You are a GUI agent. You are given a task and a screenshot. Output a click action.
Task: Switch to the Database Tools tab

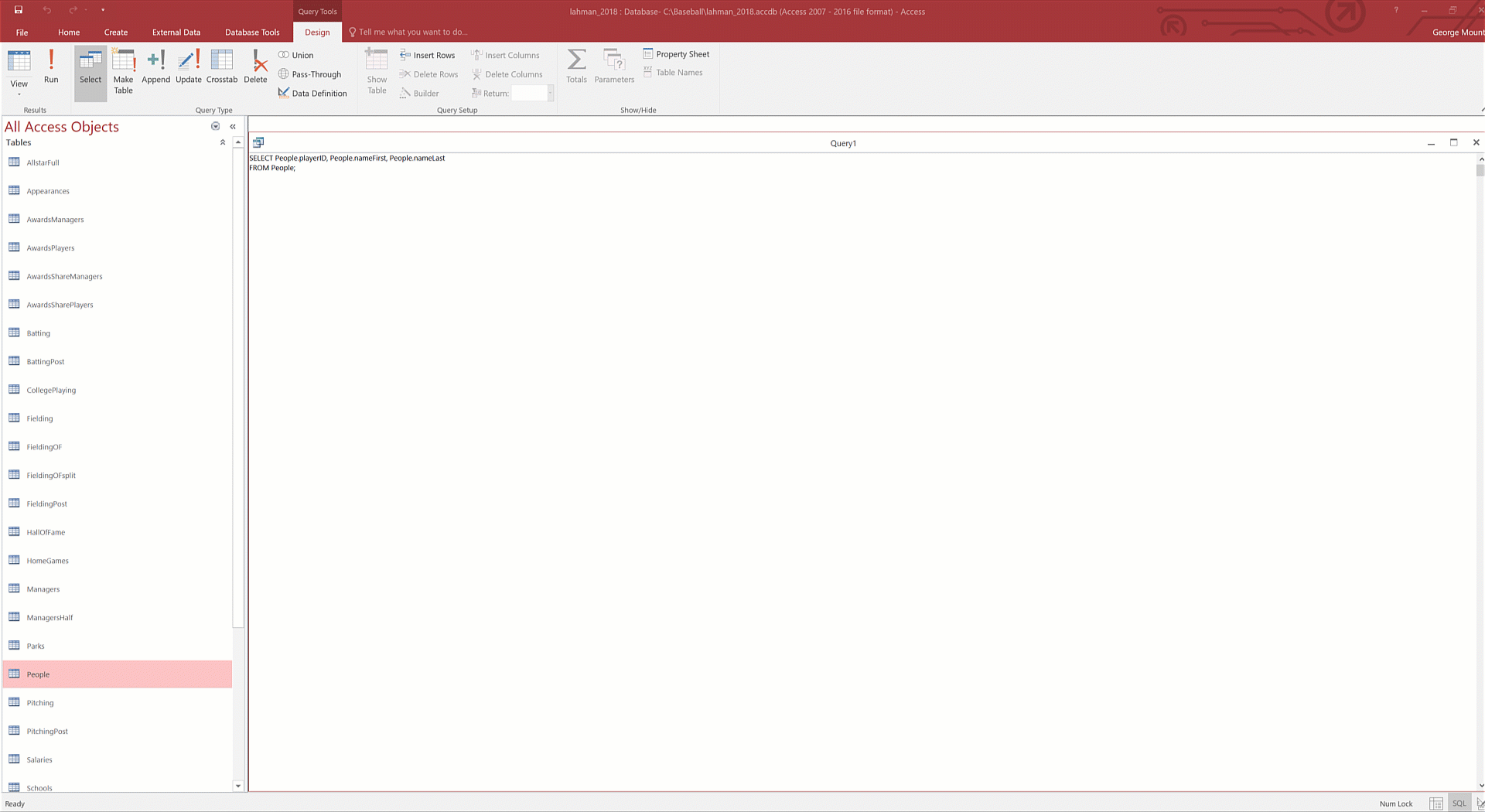pyautogui.click(x=252, y=32)
